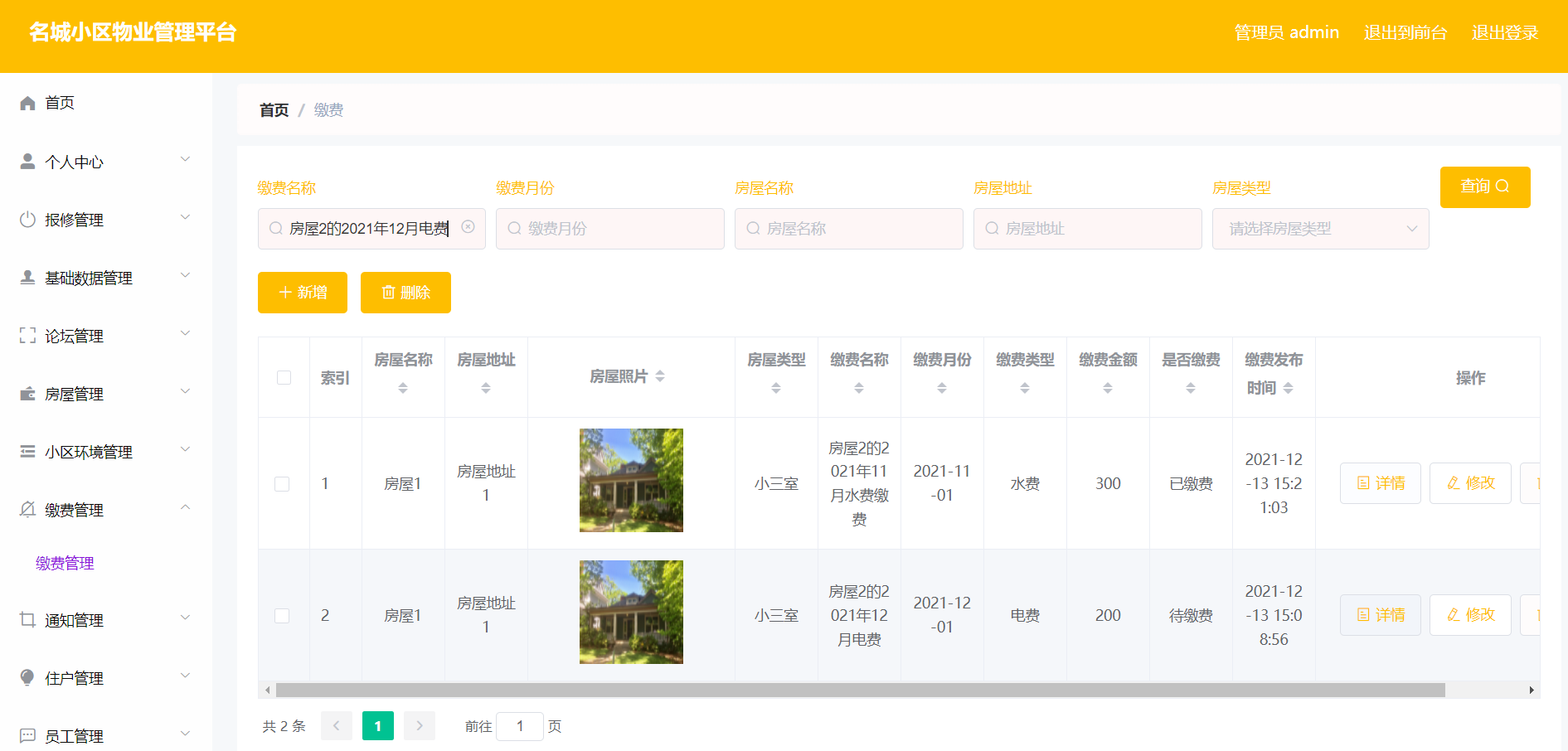Image resolution: width=1568 pixels, height=751 pixels.
Task: Open the 住户管理 sidebar menu
Action: (x=106, y=678)
